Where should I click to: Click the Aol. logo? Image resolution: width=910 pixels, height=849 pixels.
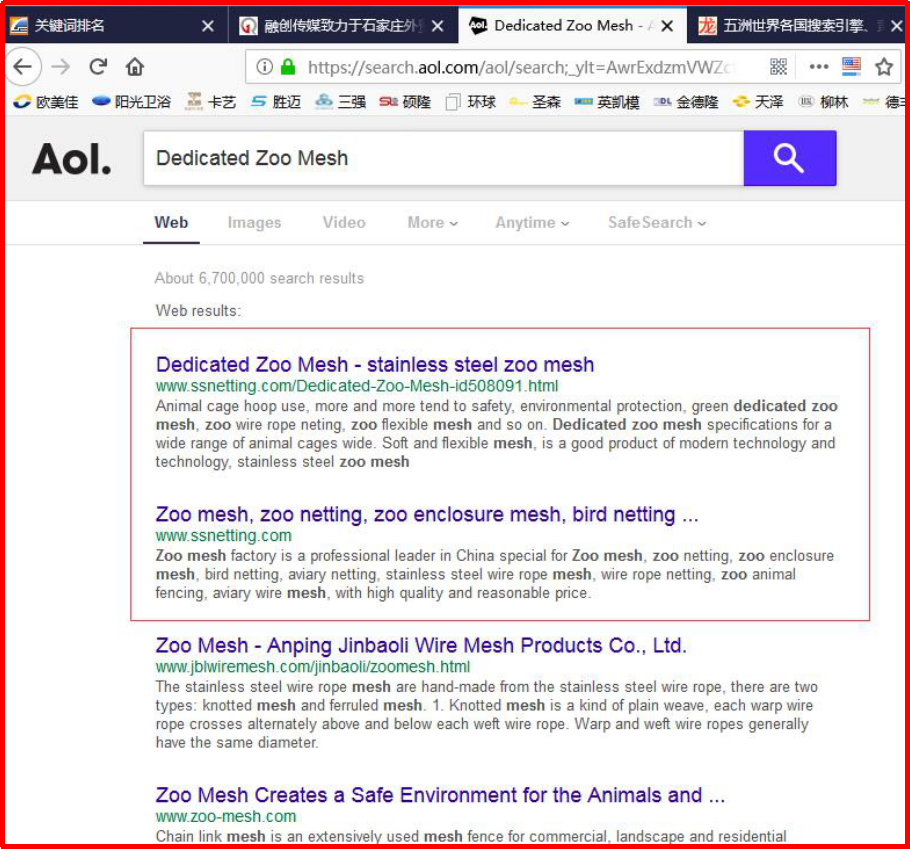tap(72, 159)
